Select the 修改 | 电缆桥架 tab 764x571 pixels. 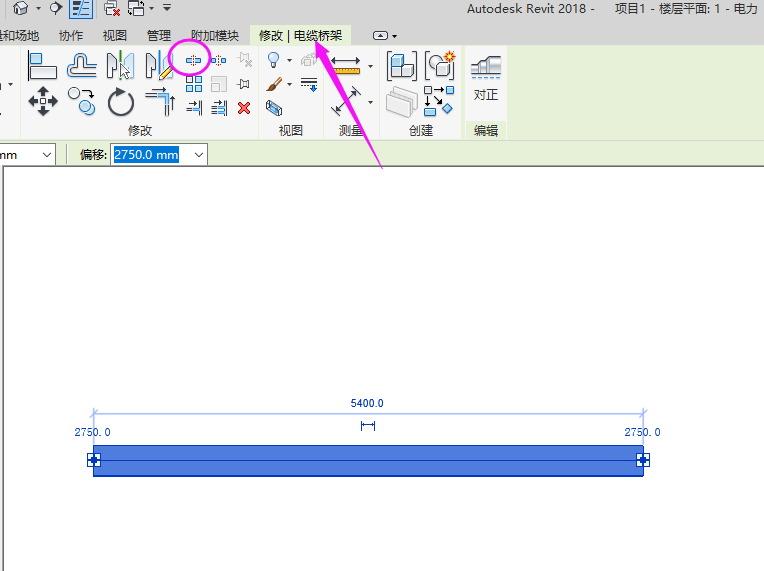click(301, 36)
